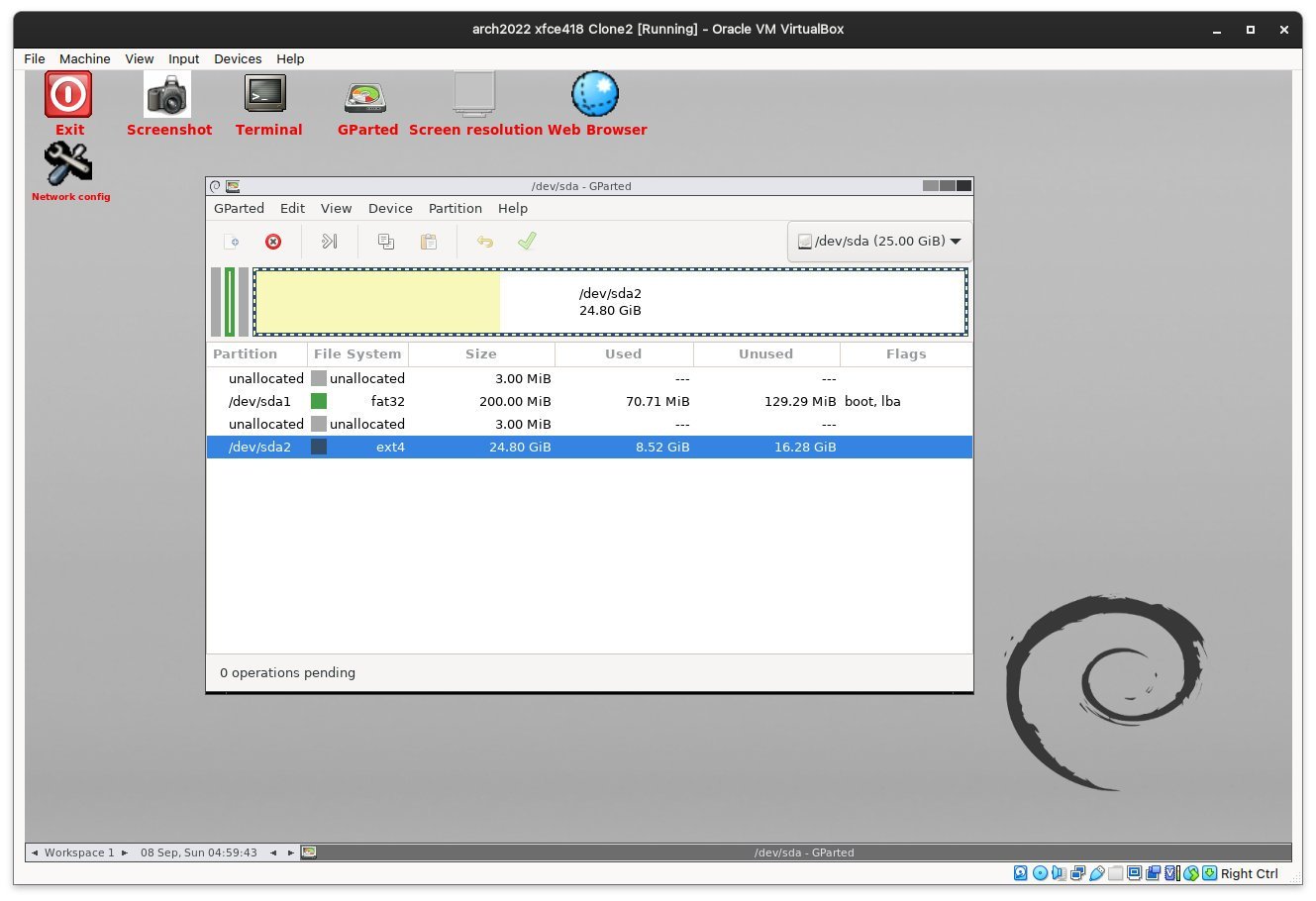This screenshot has width=1316, height=901.
Task: Click the '16.28 GiB' unused cell
Action: coord(805,447)
